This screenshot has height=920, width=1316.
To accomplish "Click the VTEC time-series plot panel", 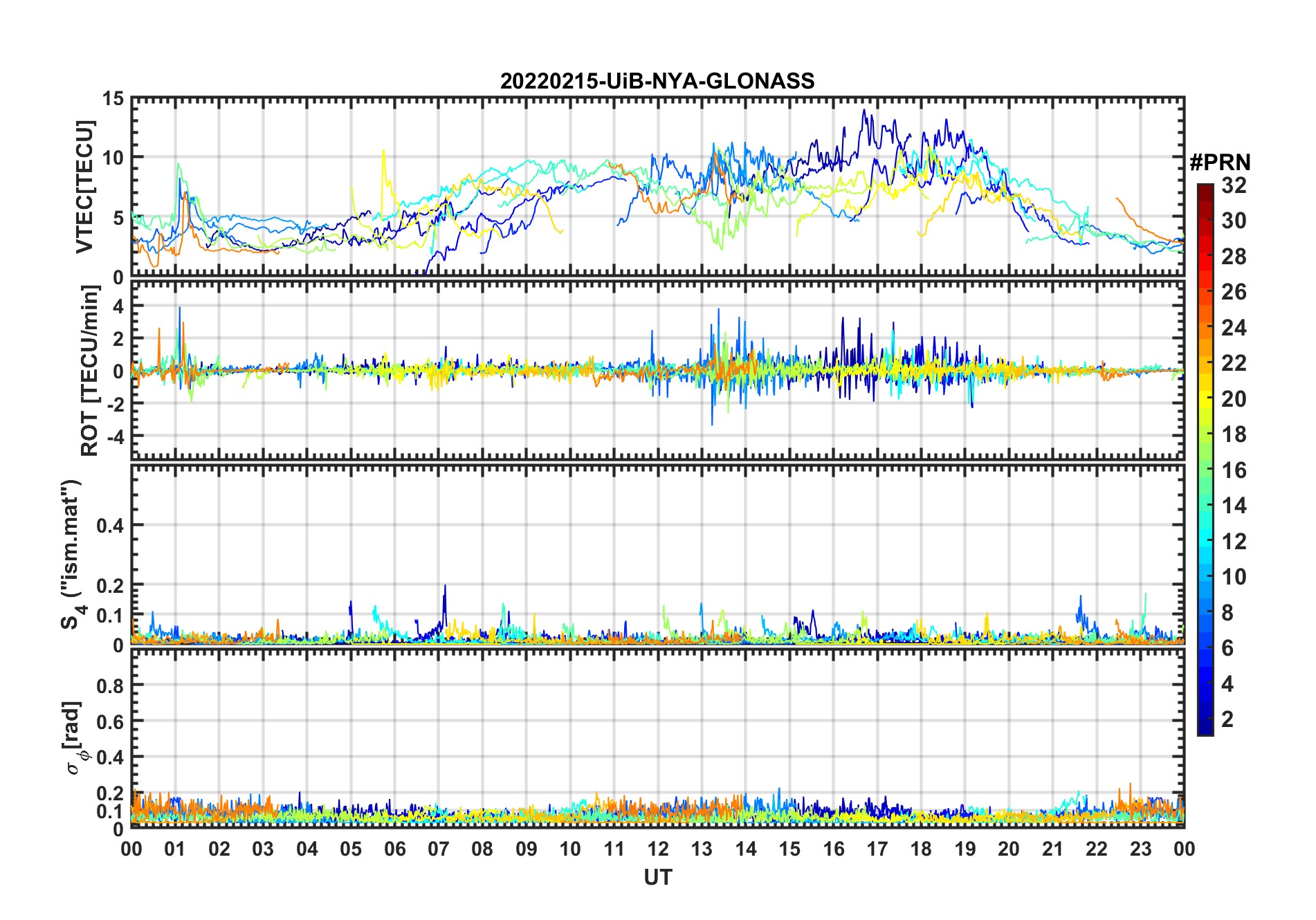I will pos(657,187).
